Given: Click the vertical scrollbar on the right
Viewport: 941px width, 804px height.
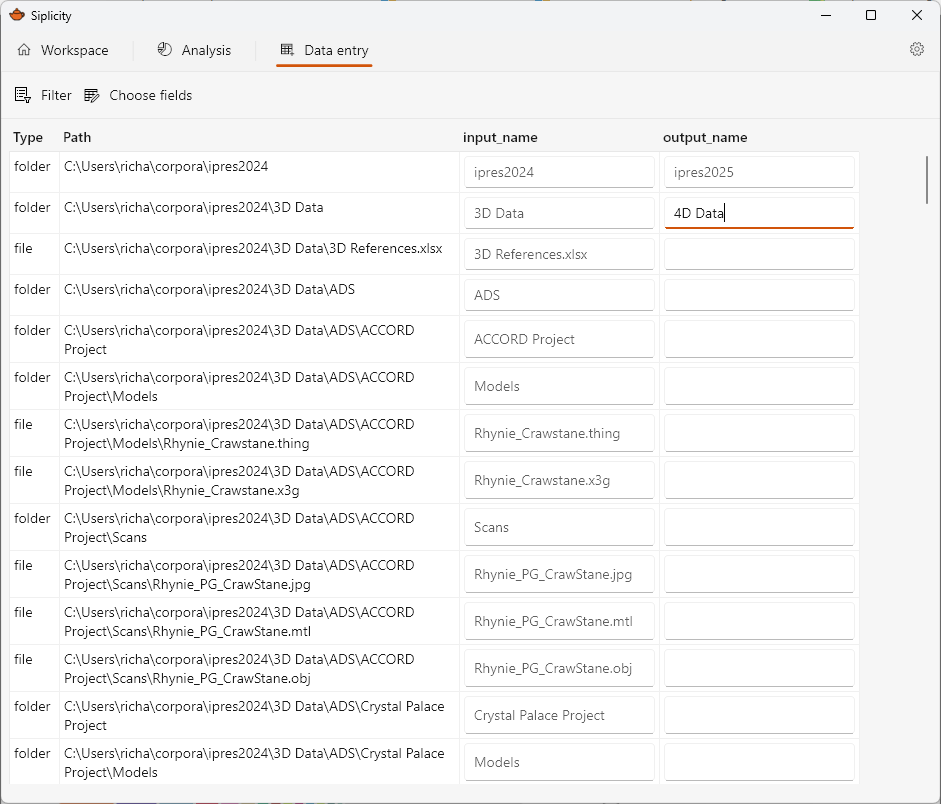Looking at the screenshot, I should (x=928, y=180).
